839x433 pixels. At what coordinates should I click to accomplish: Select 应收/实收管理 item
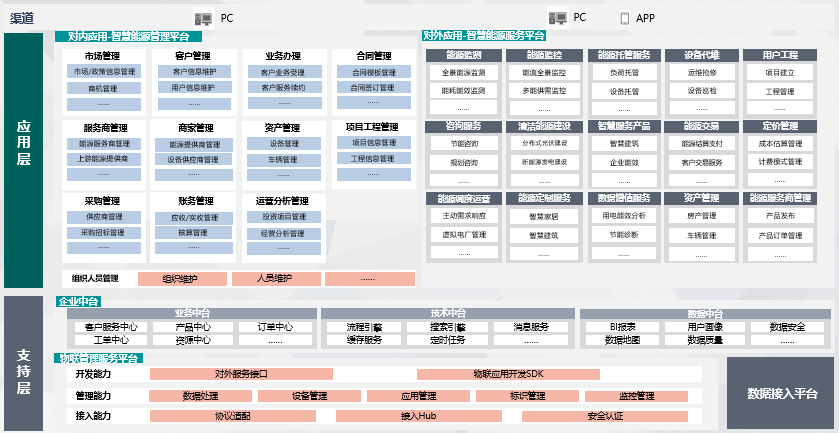(194, 218)
